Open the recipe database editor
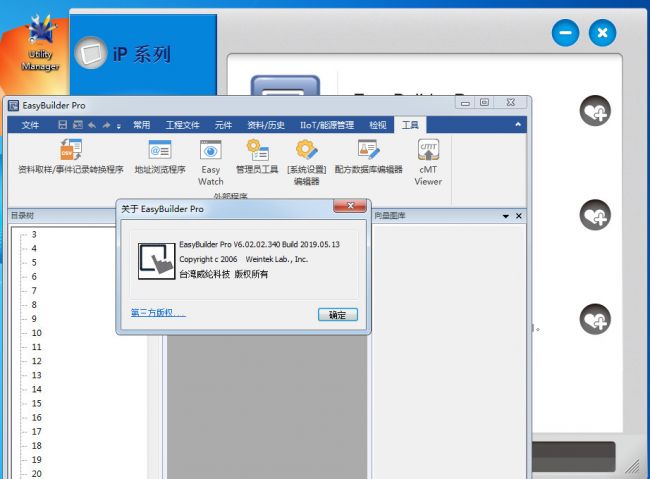Screen dimensions: 650x479 (x=369, y=157)
